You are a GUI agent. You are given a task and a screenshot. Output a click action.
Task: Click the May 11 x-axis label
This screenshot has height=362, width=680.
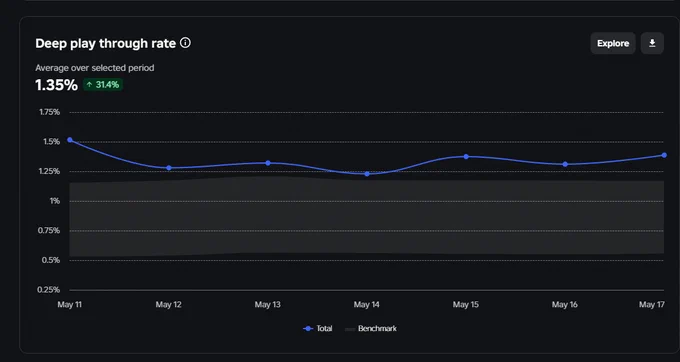coord(69,305)
